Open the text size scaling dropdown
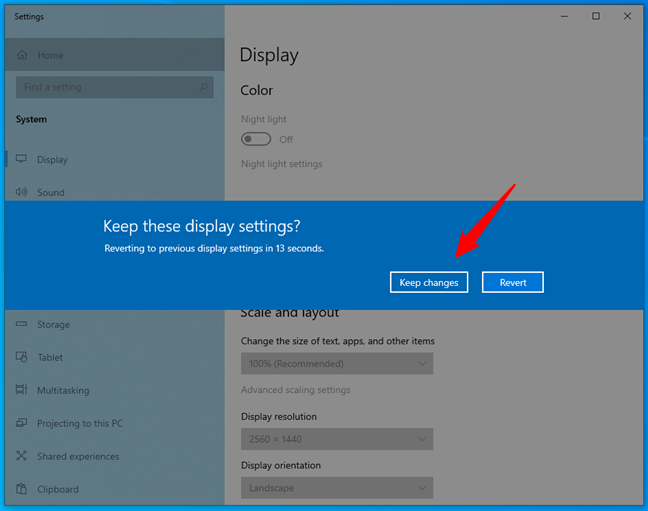Screen dimensions: 648x511 click(x=337, y=364)
